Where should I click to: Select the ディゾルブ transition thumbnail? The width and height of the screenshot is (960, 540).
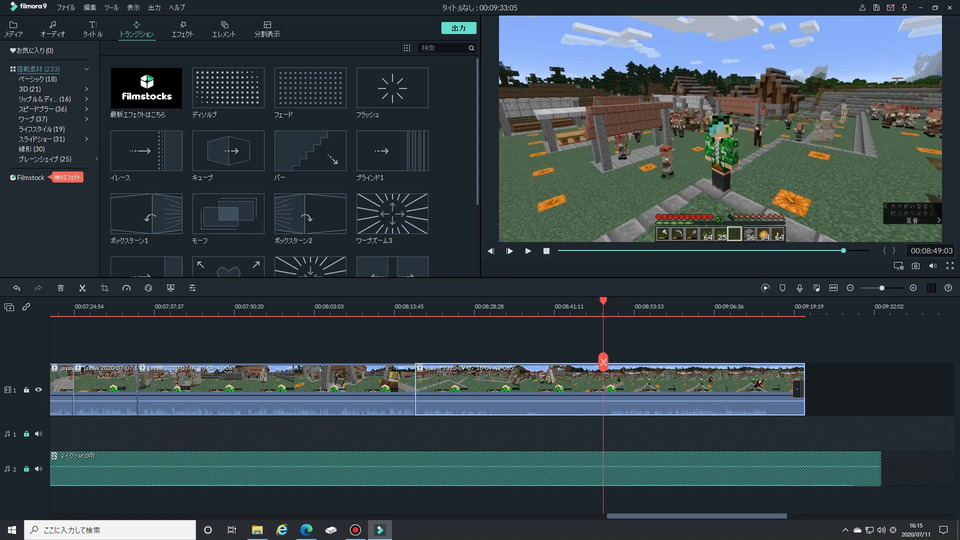[x=228, y=88]
